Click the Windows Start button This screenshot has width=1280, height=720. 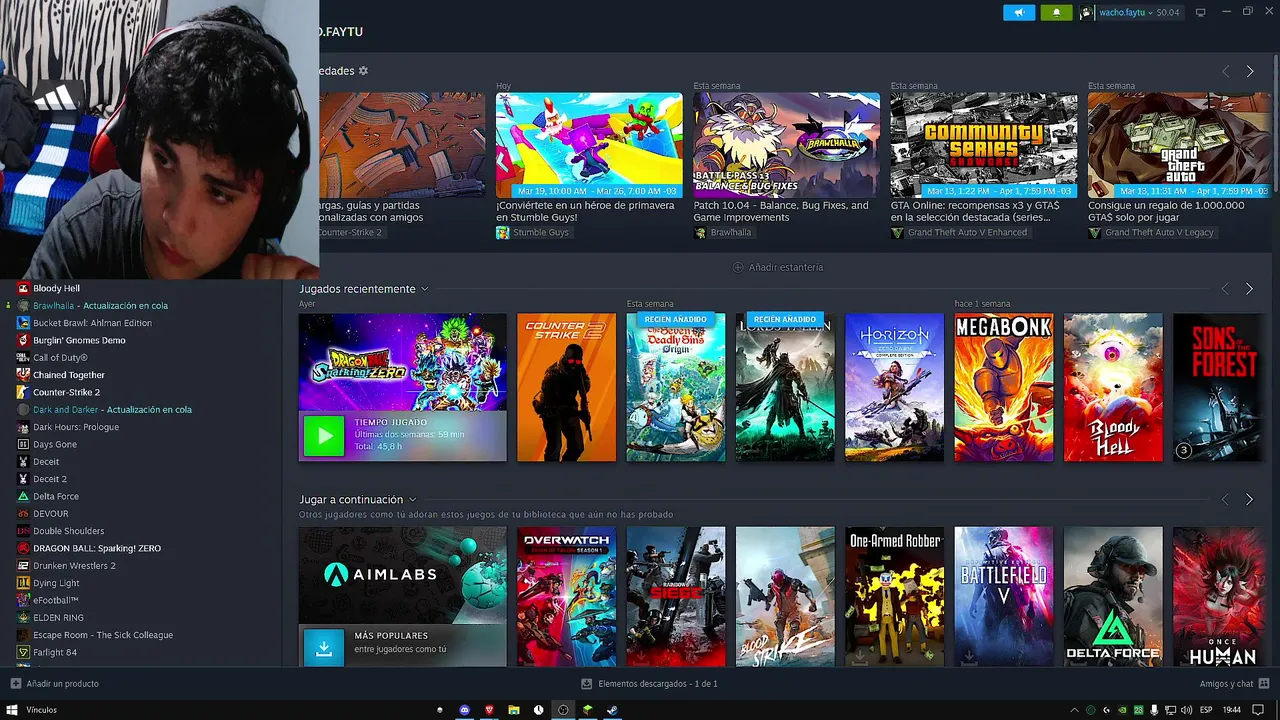click(x=13, y=710)
